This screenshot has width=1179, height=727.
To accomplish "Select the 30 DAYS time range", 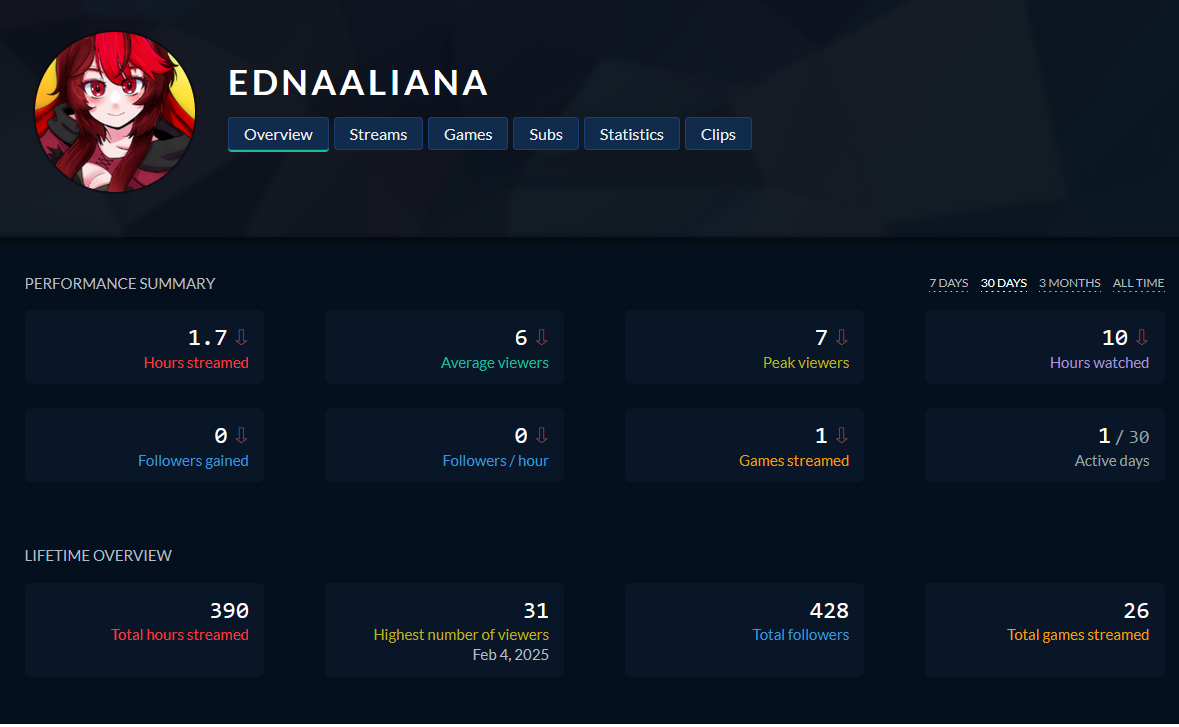I will 1004,283.
